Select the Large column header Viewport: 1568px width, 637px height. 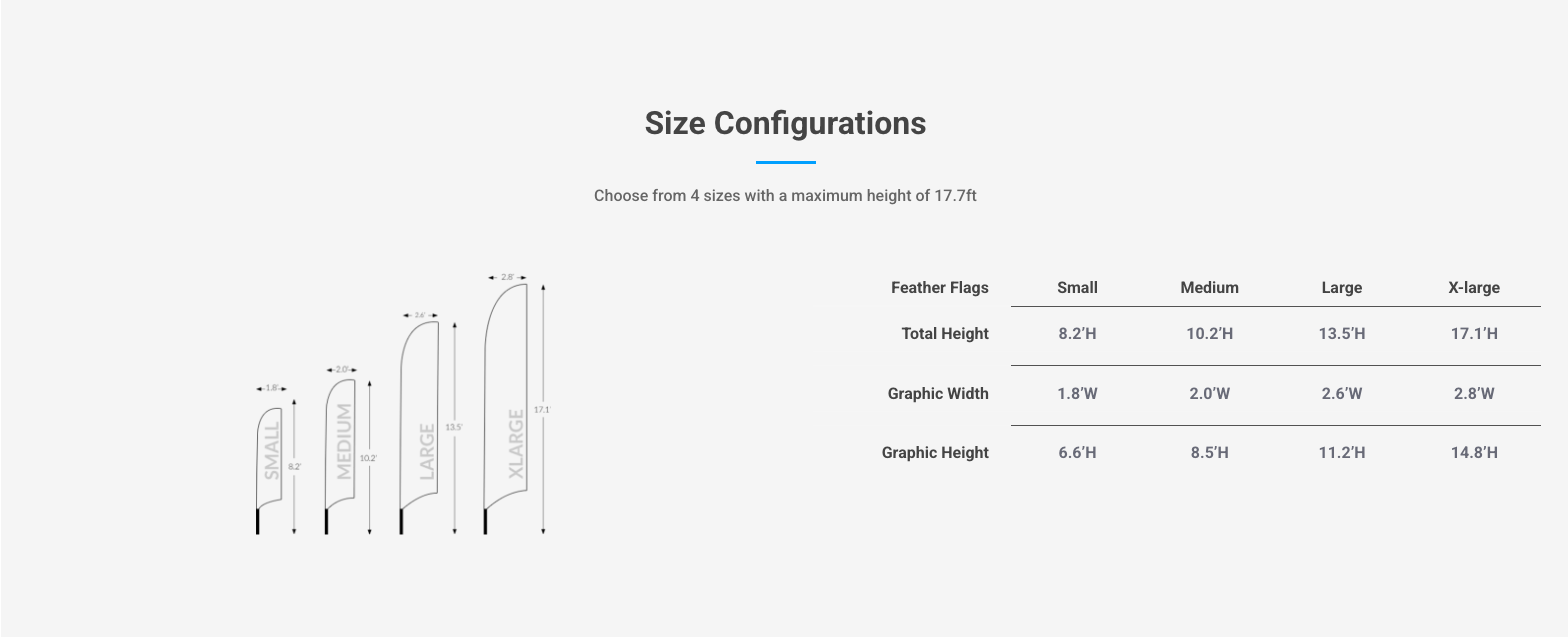(x=1341, y=288)
